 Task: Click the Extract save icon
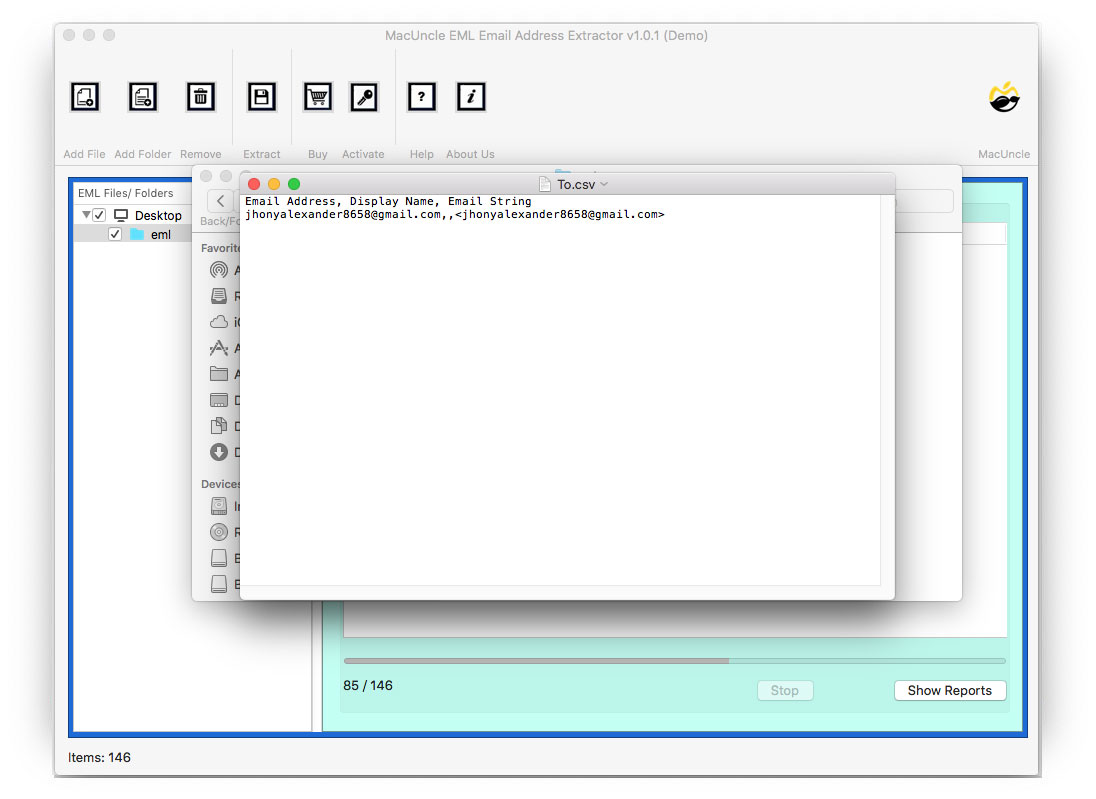[x=261, y=97]
